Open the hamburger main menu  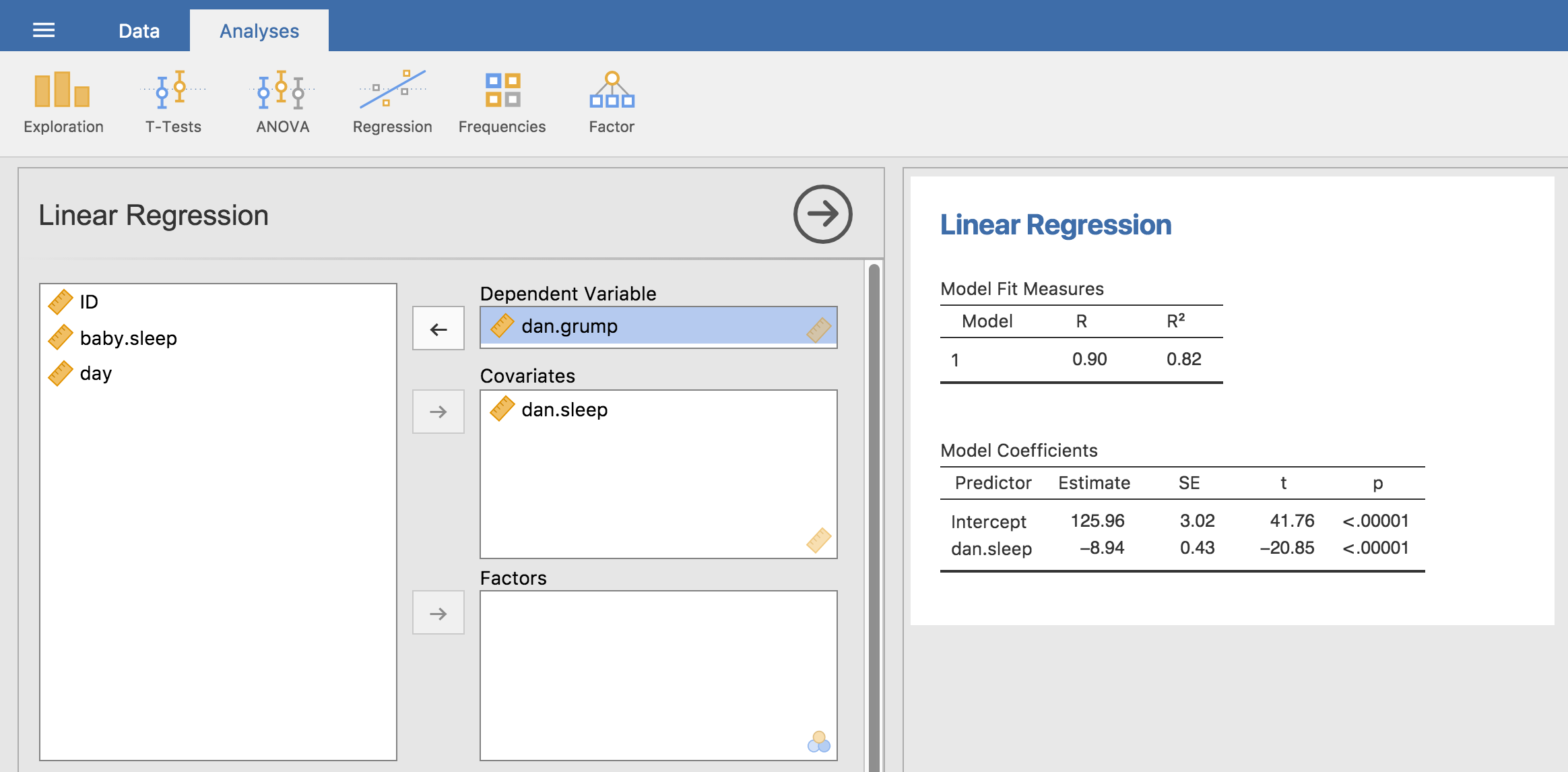pos(44,30)
